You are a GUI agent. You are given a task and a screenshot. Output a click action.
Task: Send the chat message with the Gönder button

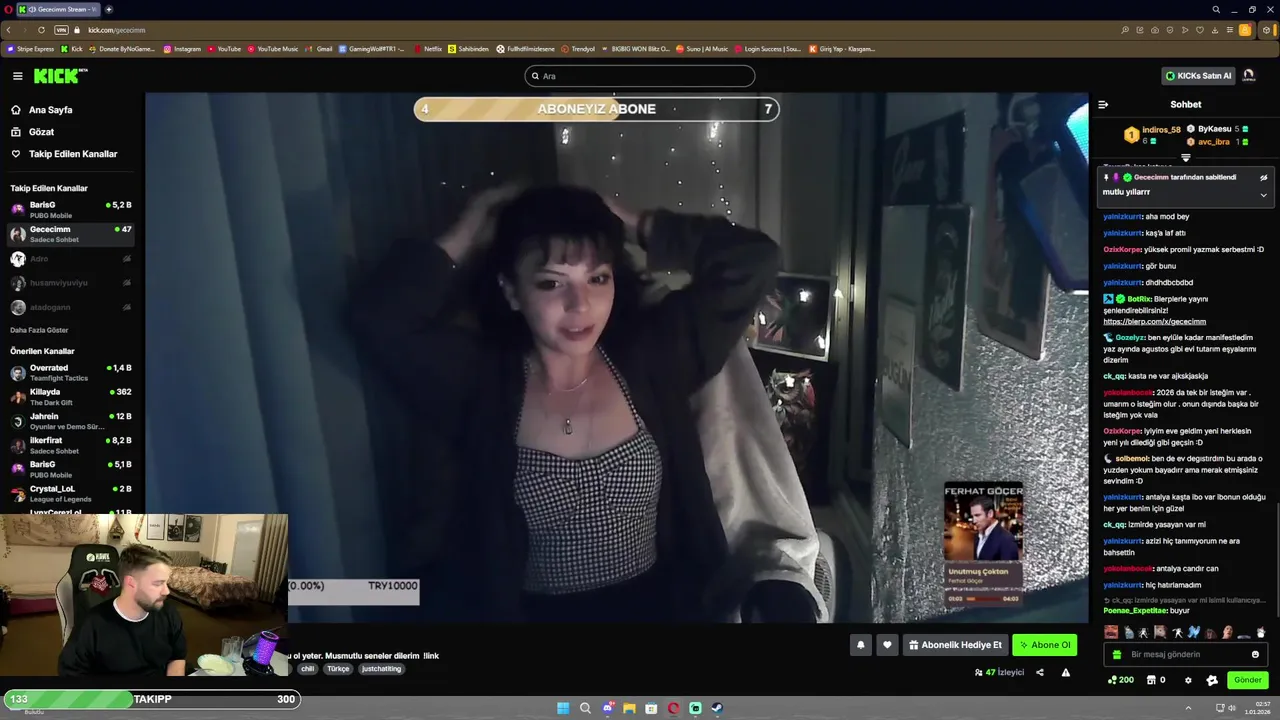(1247, 680)
